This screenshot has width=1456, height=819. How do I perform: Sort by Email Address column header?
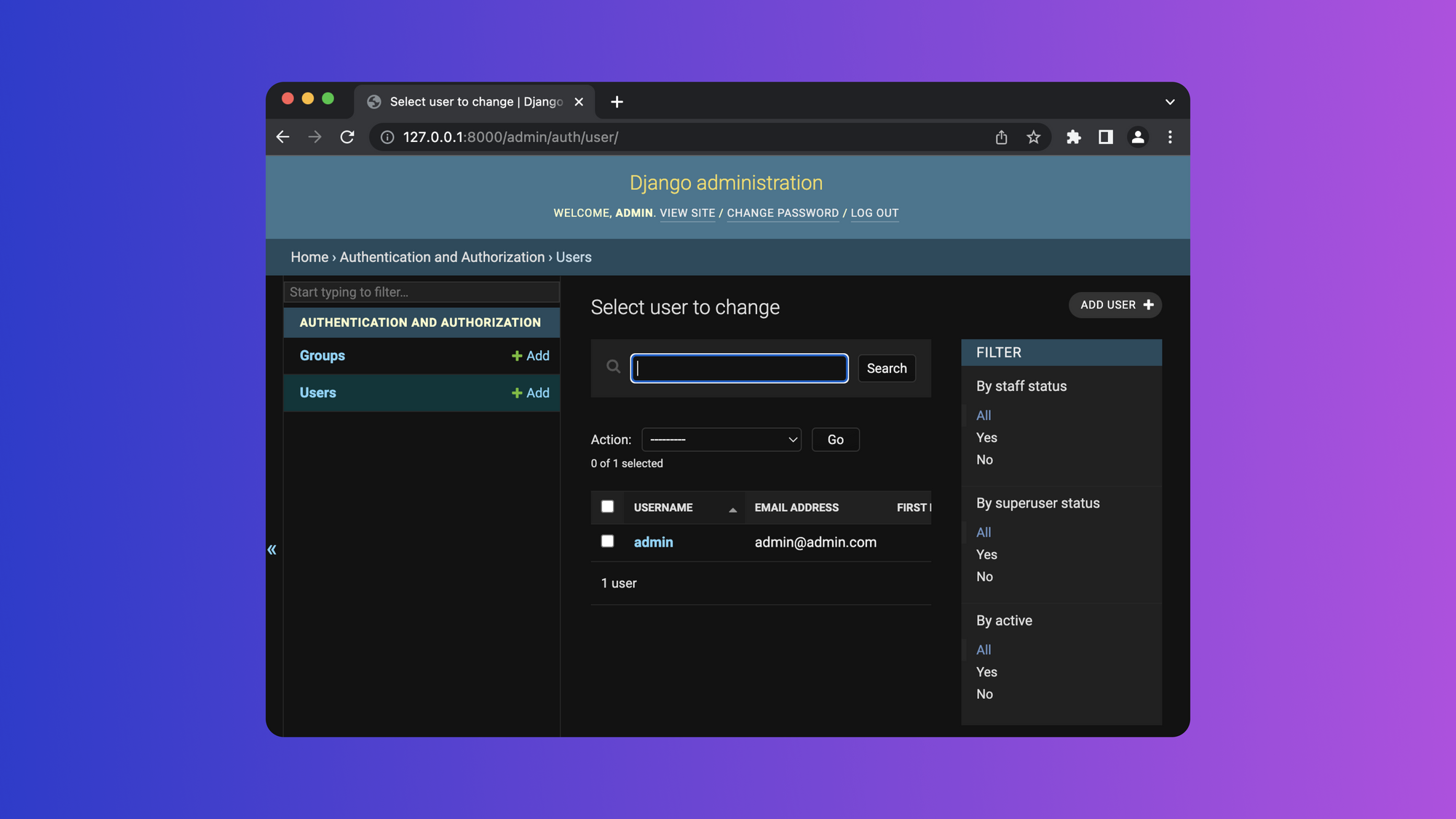[796, 507]
